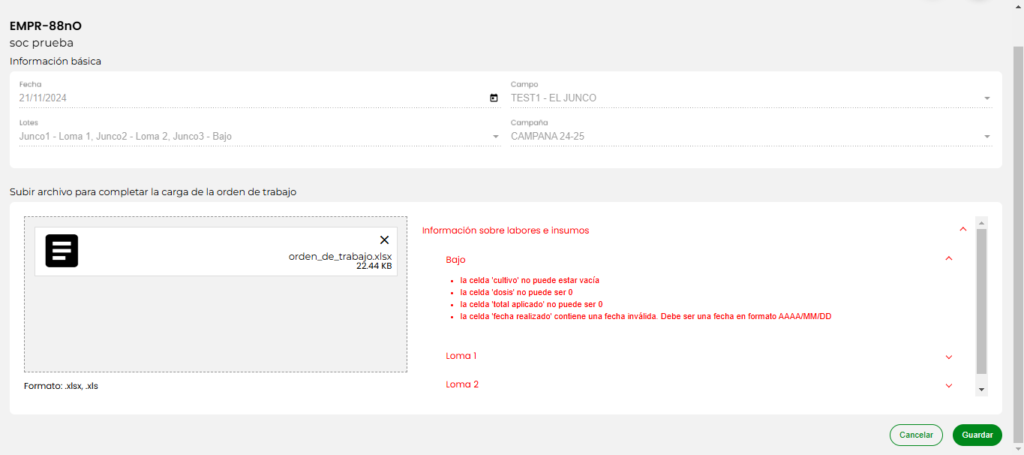Viewport: 1024px width, 455px height.
Task: Click the errors panel scrollbar down arrow
Action: [981, 389]
